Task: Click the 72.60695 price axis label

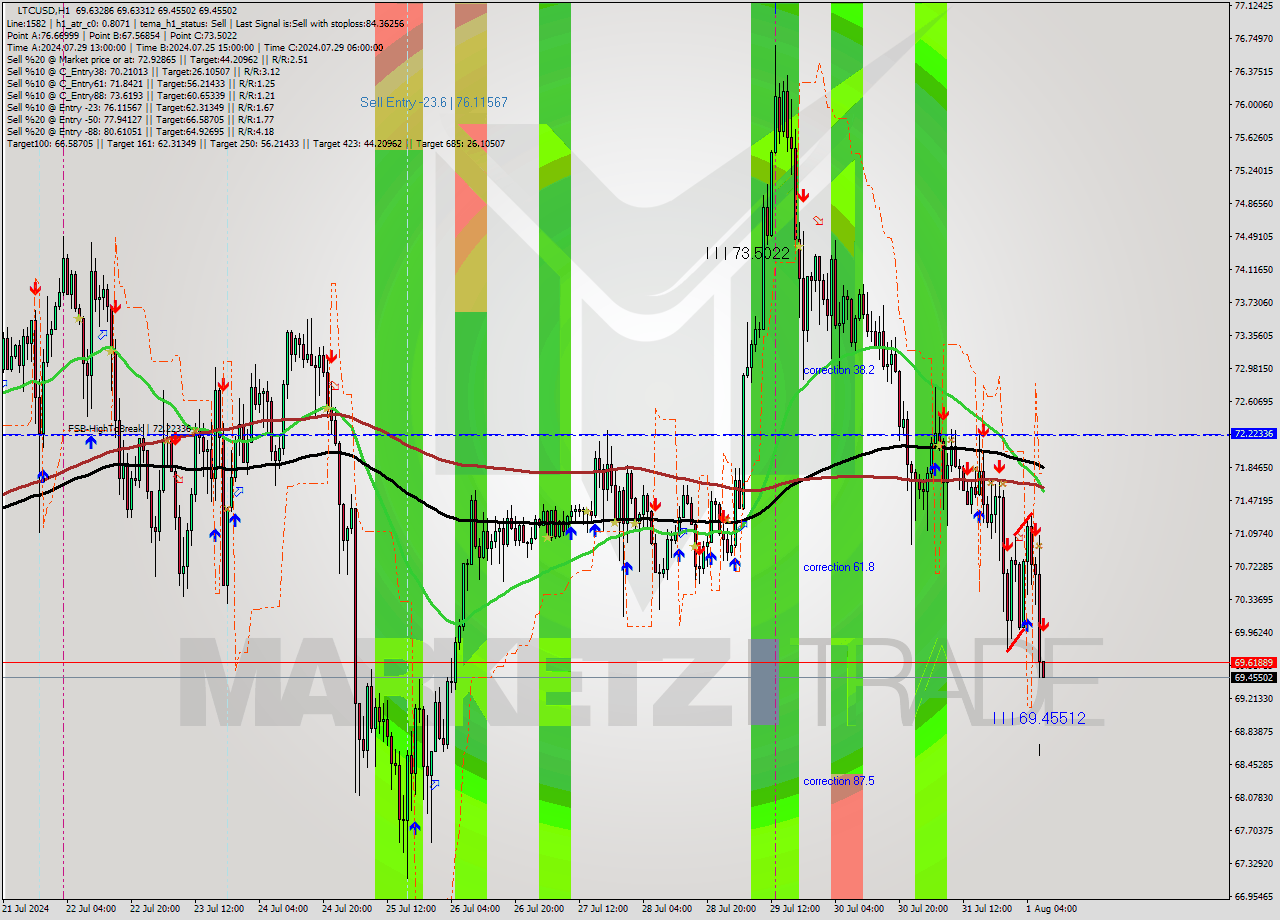Action: pos(1254,402)
